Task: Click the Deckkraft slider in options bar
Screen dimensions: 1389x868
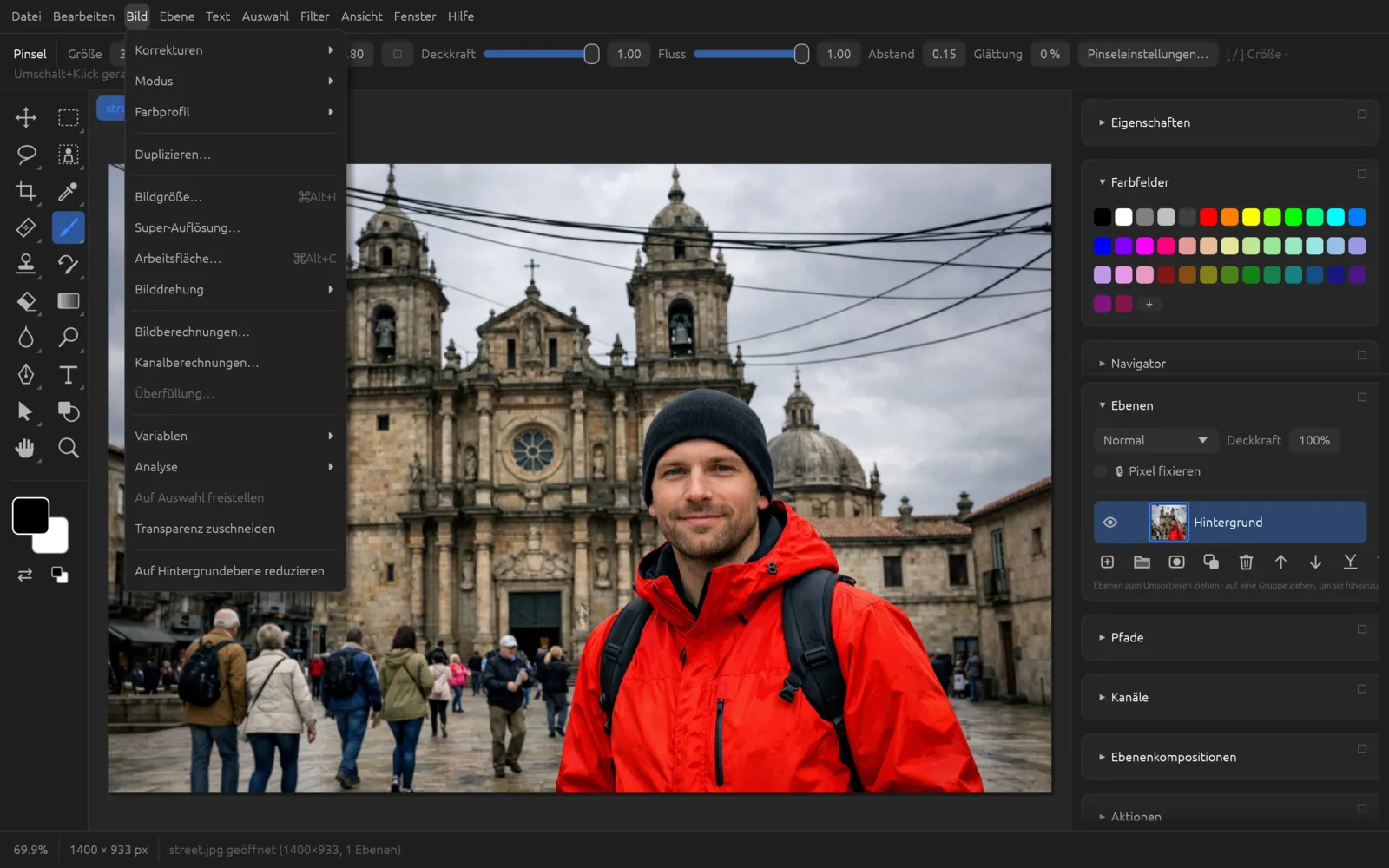Action: coord(541,54)
